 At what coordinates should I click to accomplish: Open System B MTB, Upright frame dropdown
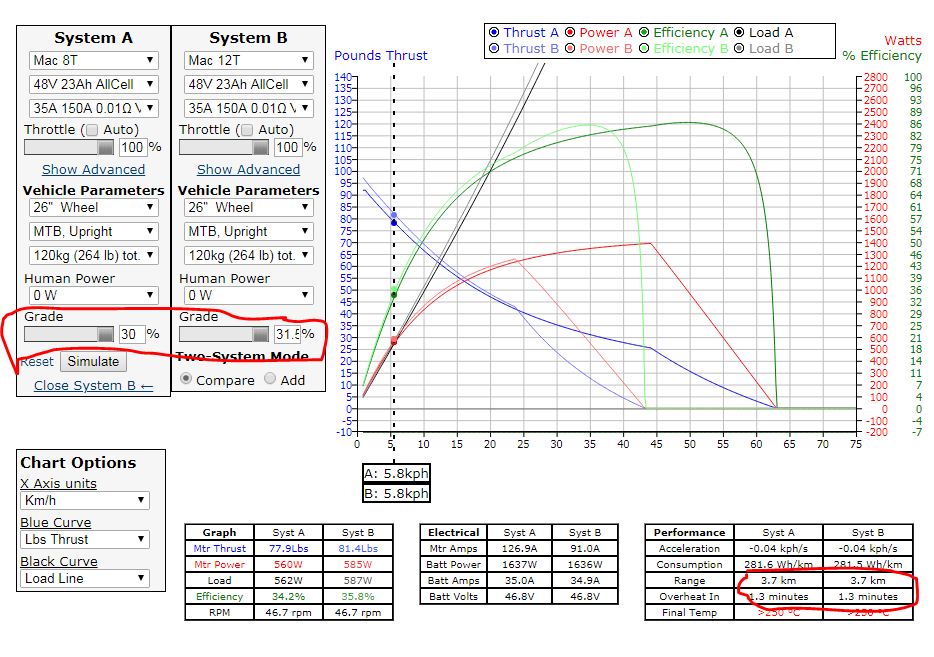pos(248,231)
